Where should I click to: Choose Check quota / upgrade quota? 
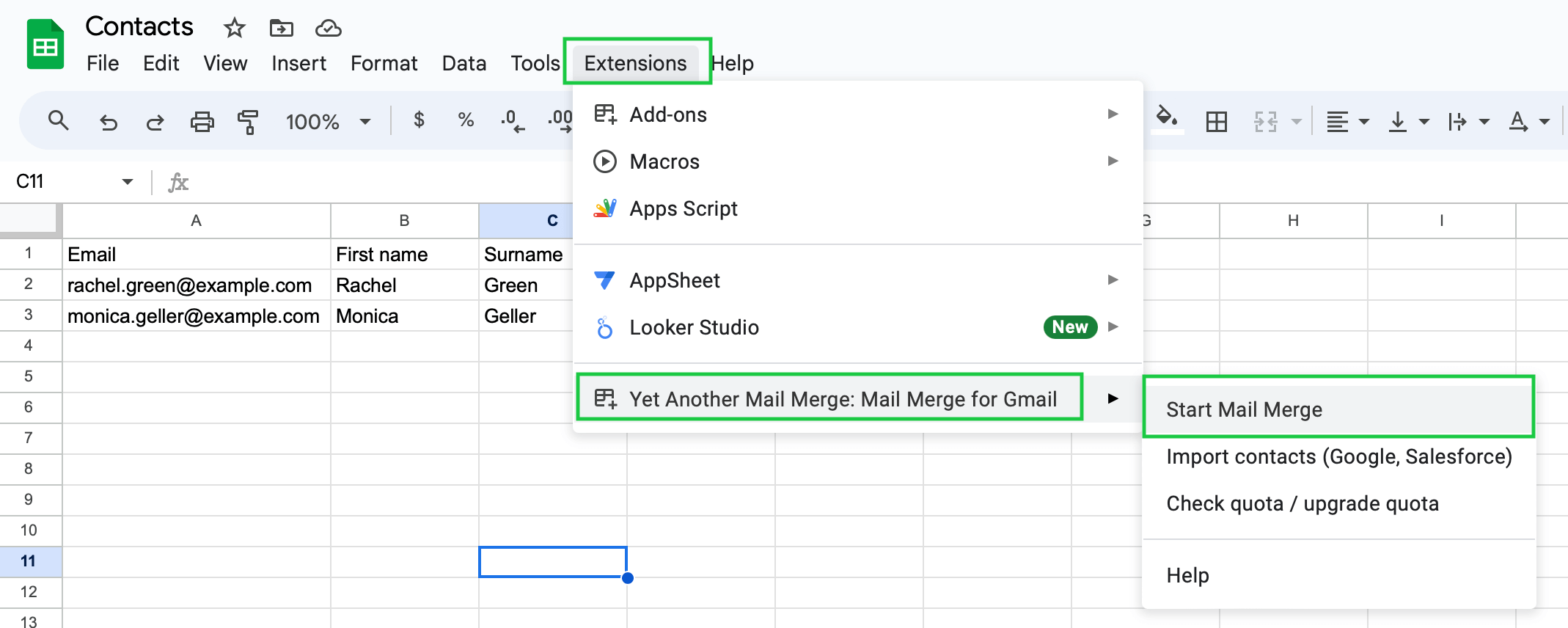pos(1338,503)
